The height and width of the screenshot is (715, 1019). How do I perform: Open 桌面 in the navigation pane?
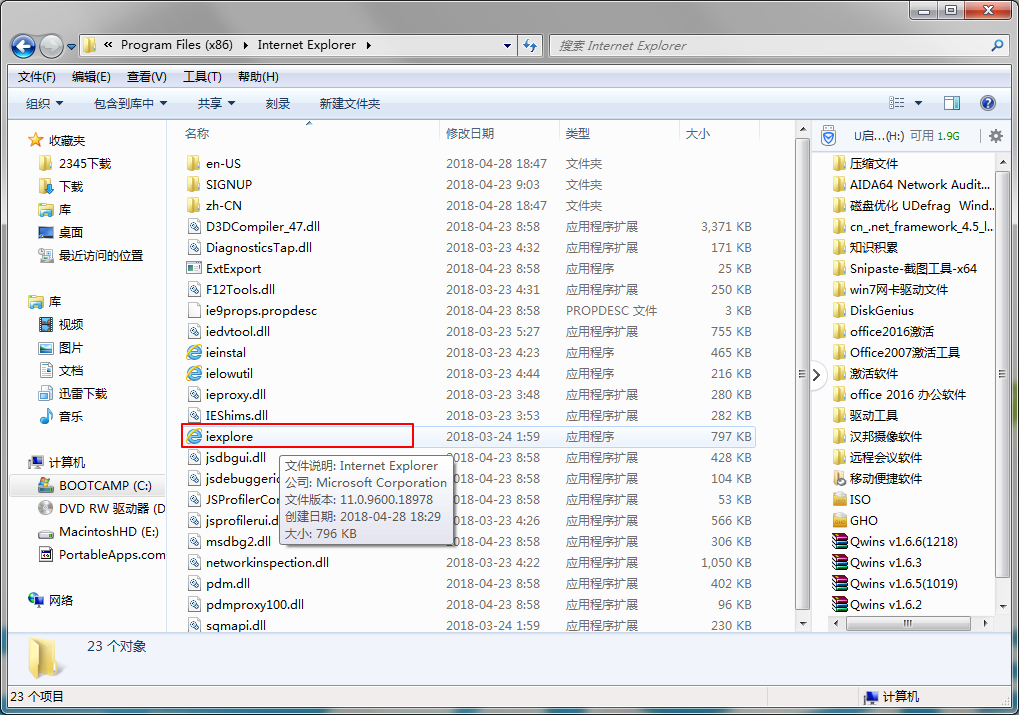pyautogui.click(x=71, y=232)
